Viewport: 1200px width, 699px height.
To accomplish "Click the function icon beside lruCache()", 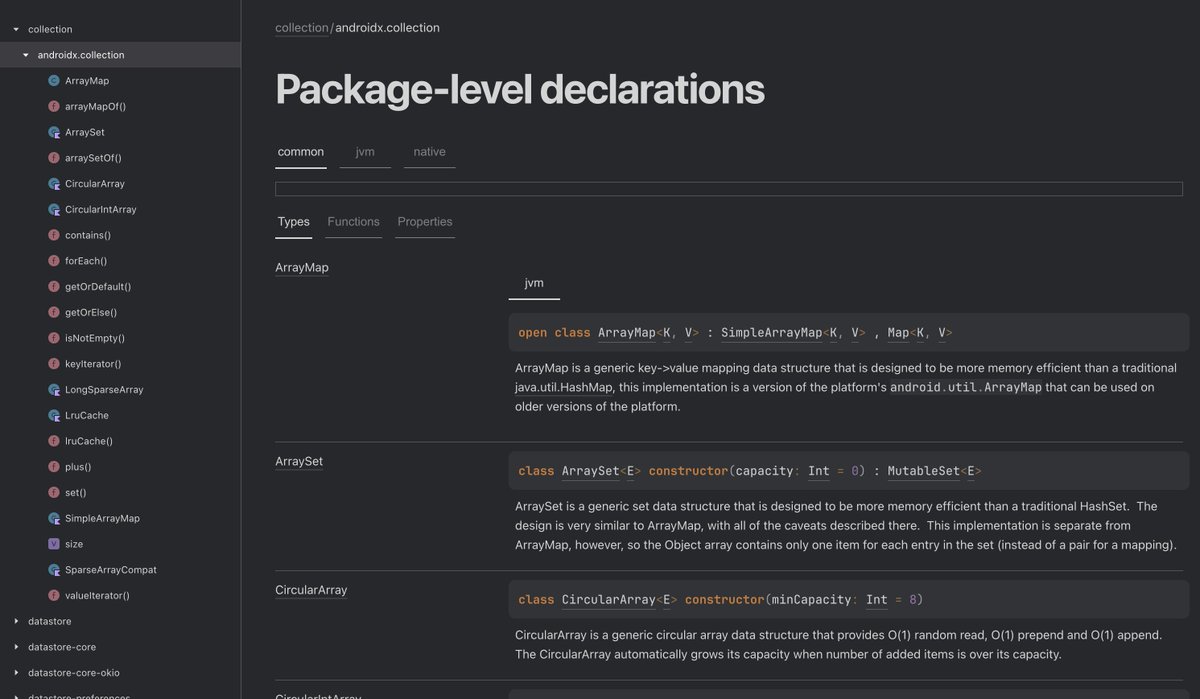I will [x=54, y=441].
